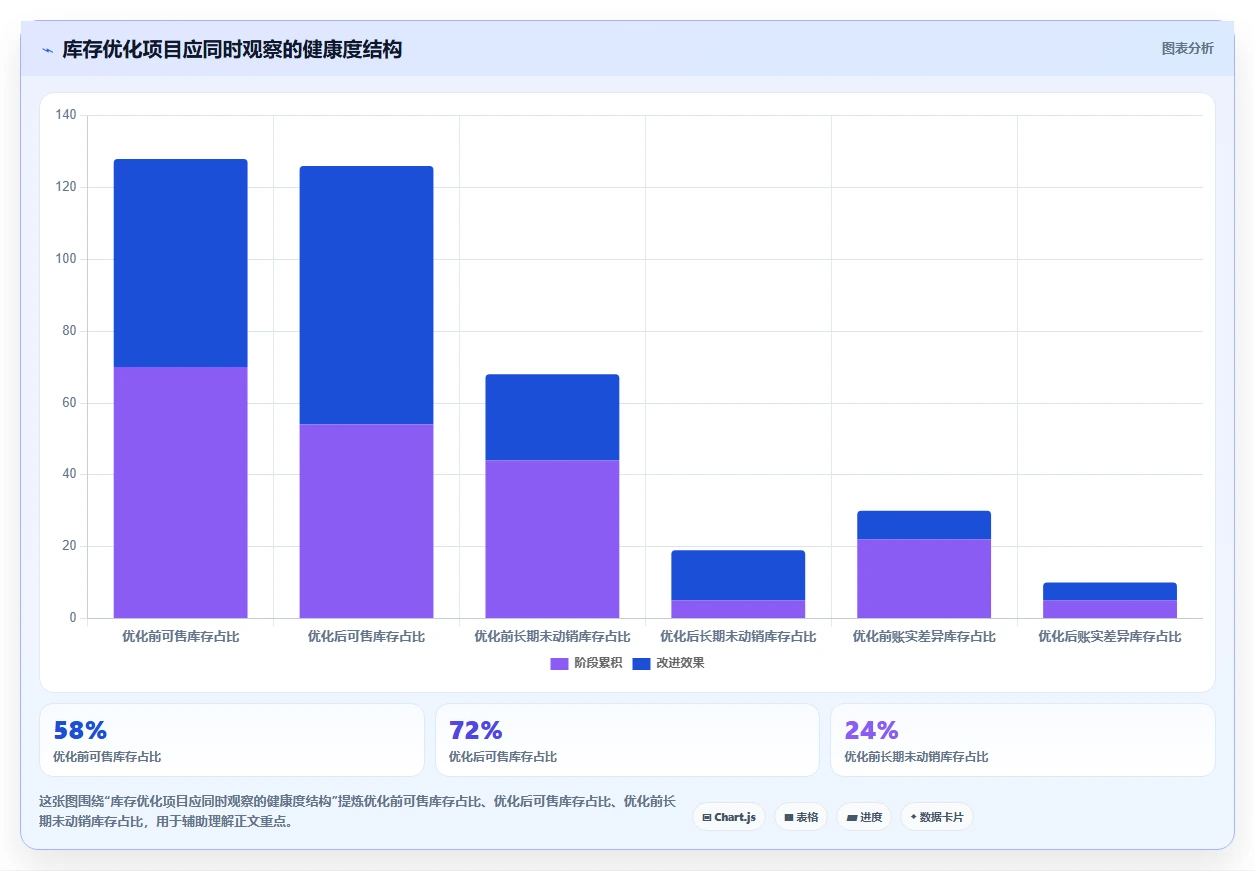The width and height of the screenshot is (1255, 871).
Task: Click the blue 改进效果 legend swatch
Action: [641, 663]
